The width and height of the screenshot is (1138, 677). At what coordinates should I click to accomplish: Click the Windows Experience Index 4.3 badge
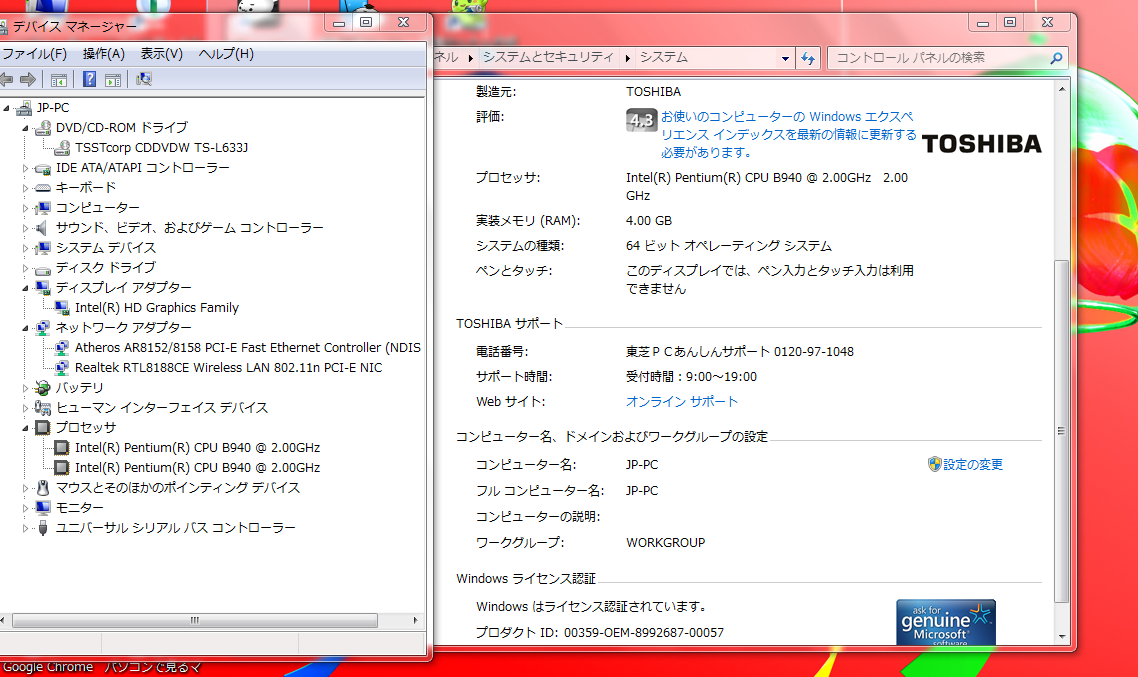[x=642, y=120]
